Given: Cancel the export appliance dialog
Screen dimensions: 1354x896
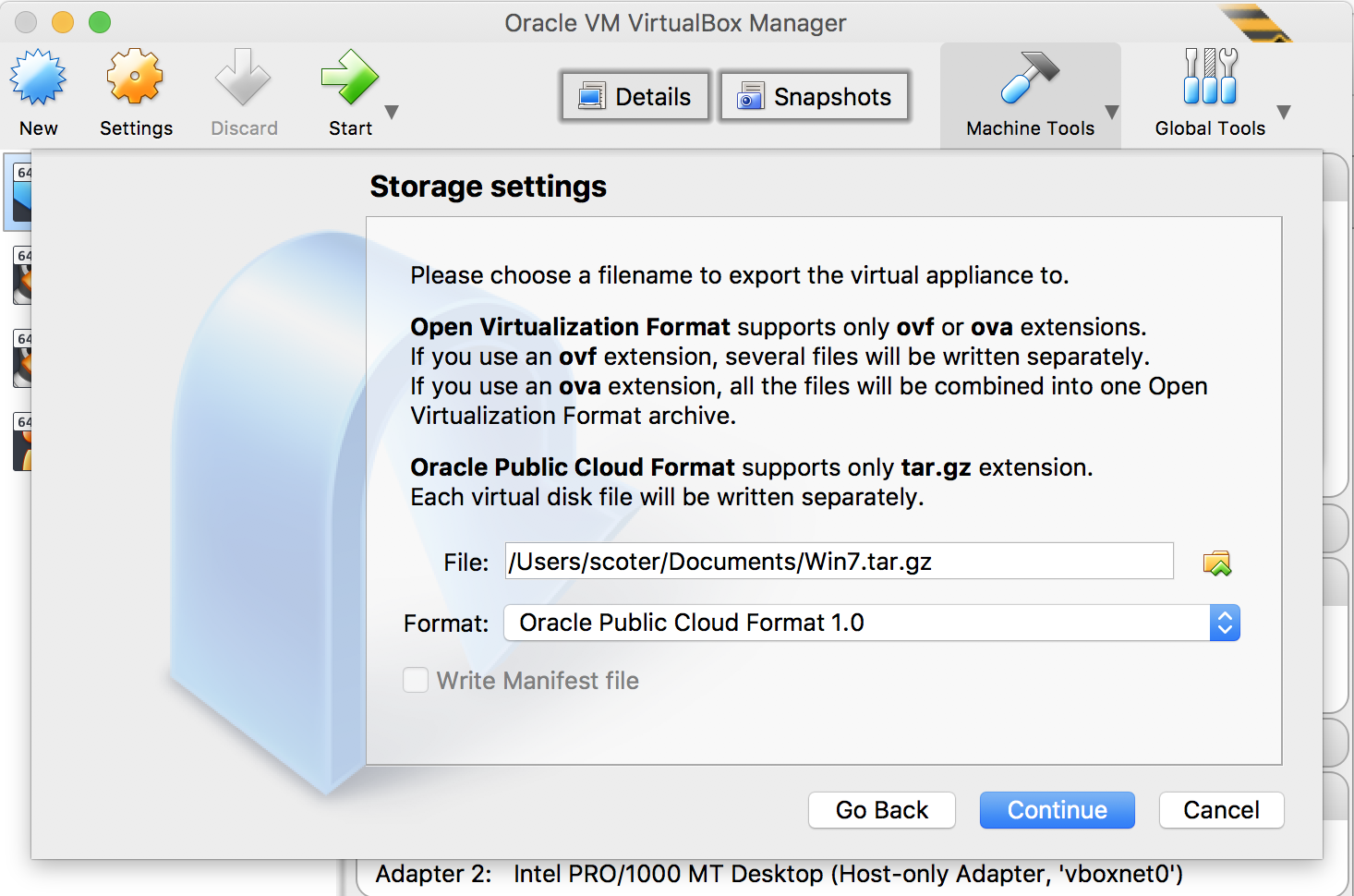Looking at the screenshot, I should tap(1221, 810).
